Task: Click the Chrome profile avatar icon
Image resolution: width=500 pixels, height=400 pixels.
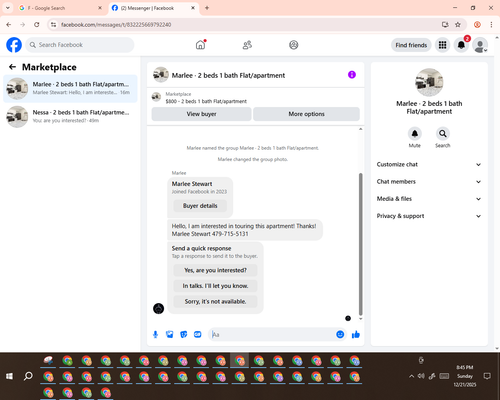Action: click(x=477, y=25)
